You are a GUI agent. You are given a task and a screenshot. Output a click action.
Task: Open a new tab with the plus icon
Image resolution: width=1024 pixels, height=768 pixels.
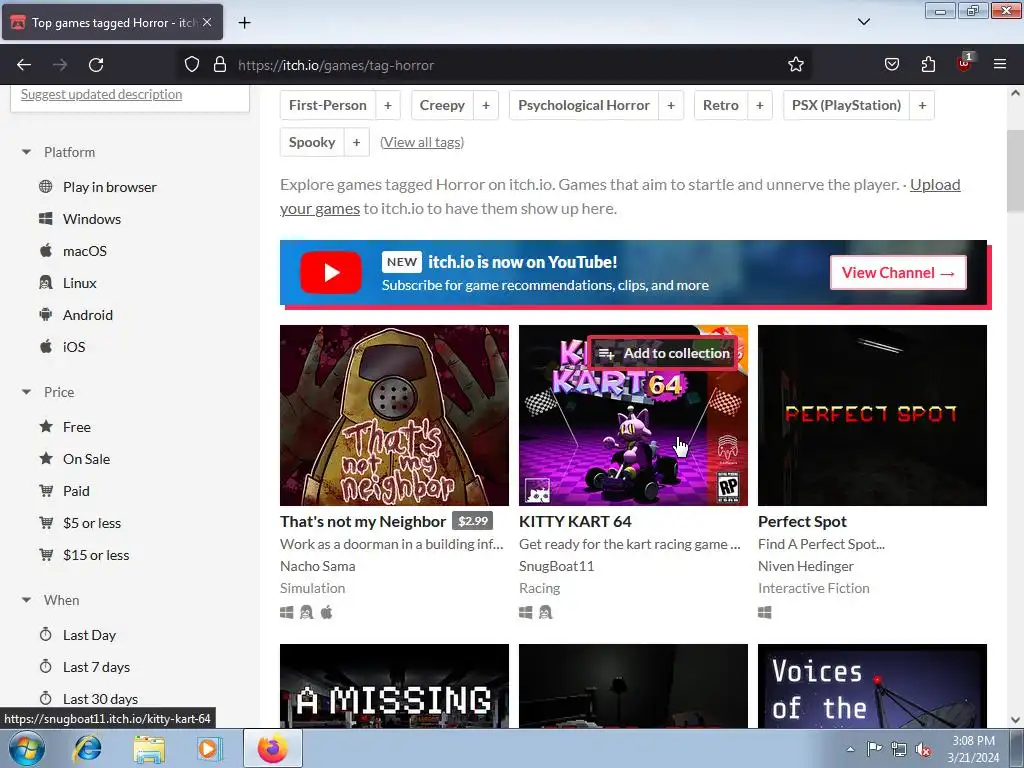pyautogui.click(x=244, y=23)
